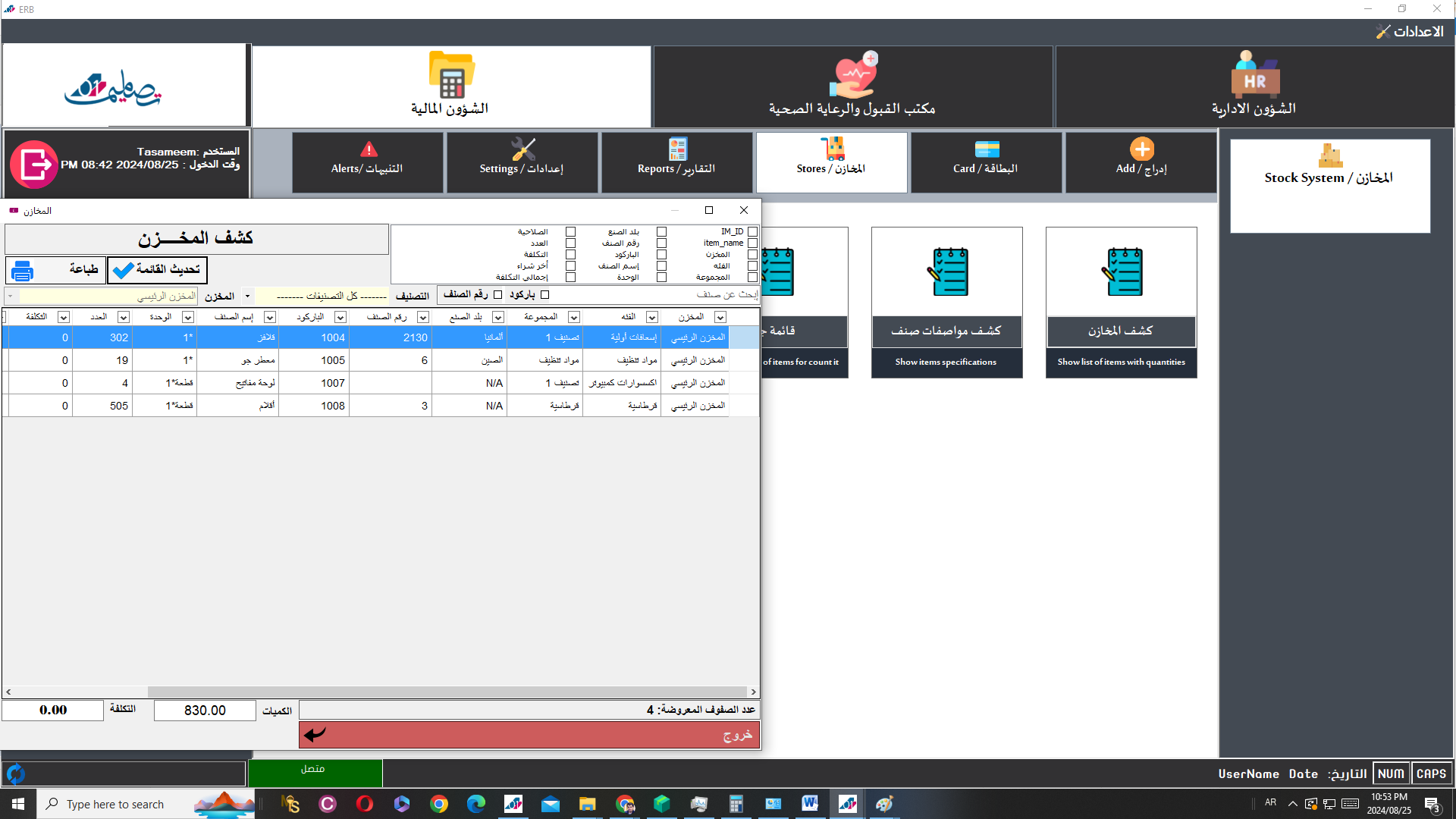Click the الاعدادات settings wrench icon

1383,31
